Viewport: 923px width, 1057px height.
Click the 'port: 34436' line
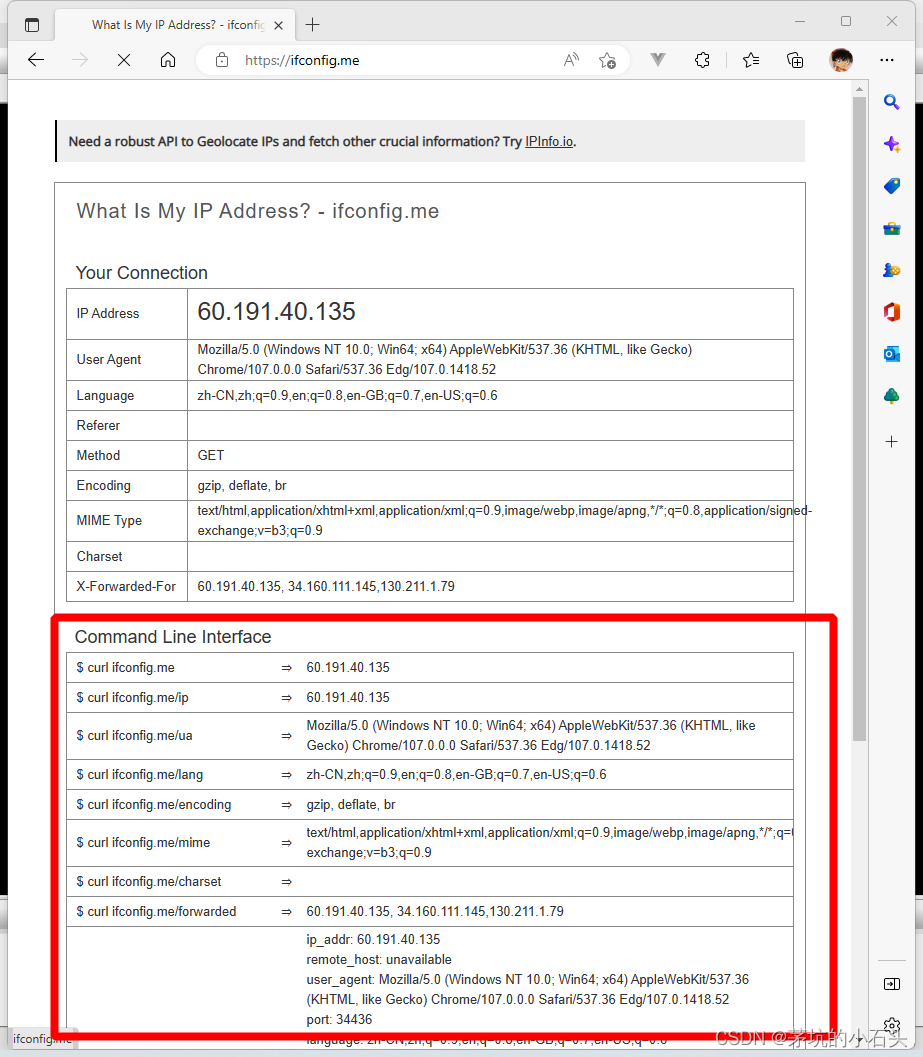coord(339,1019)
